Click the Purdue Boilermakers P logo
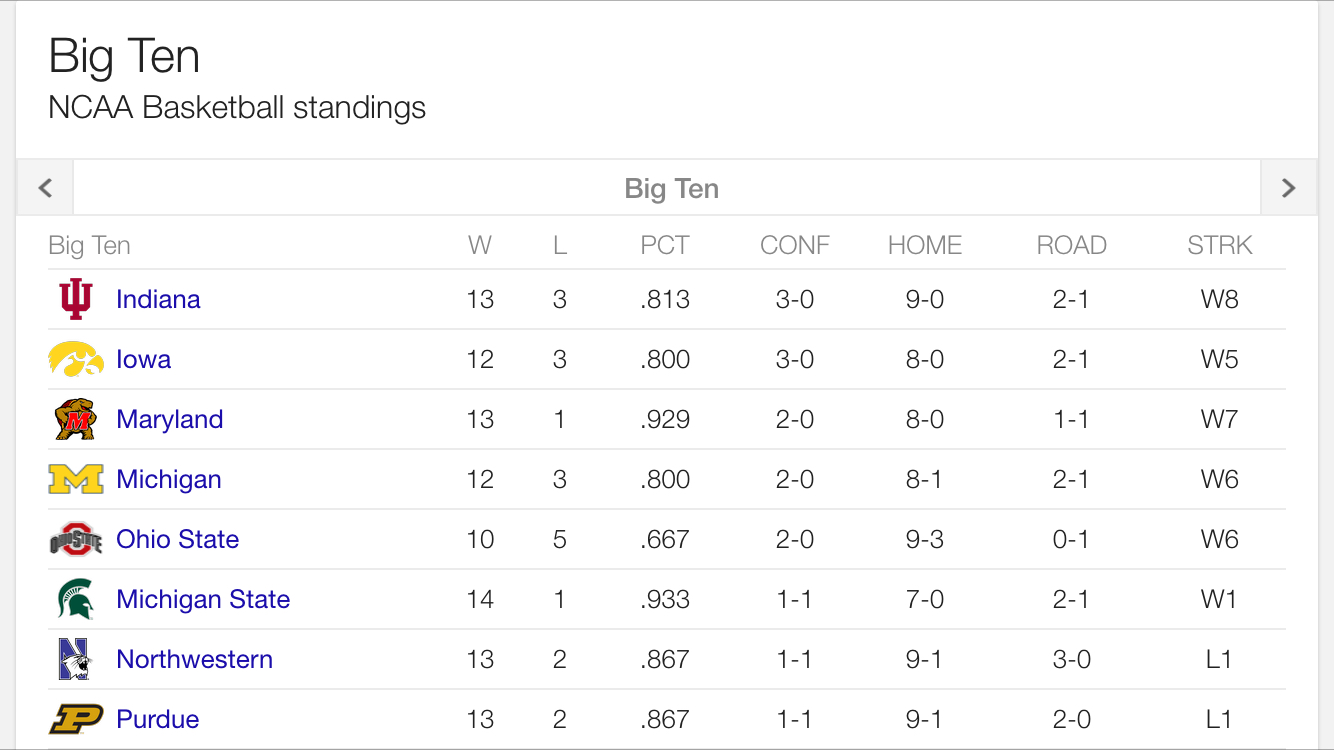This screenshot has width=1334, height=750. click(x=76, y=719)
